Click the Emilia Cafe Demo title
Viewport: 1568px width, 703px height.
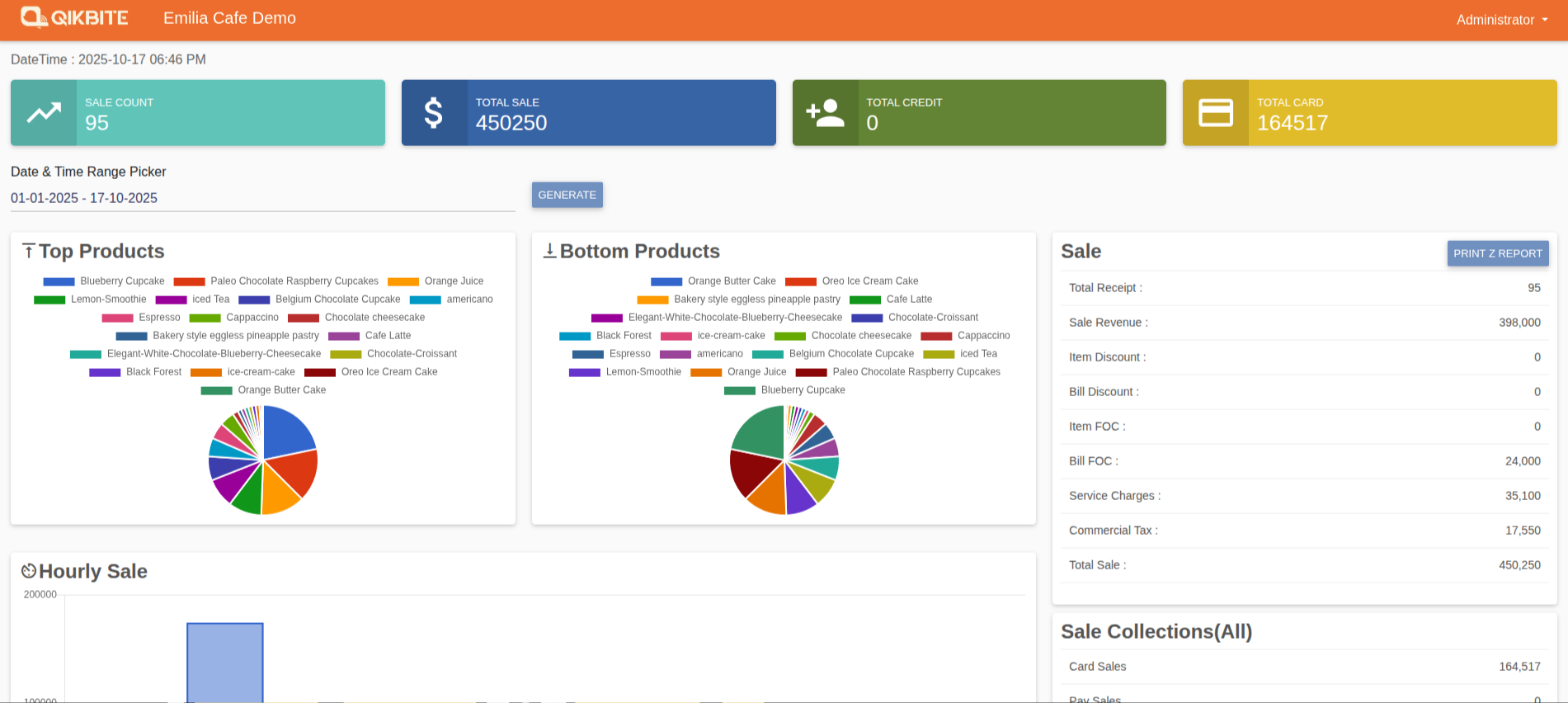(229, 18)
